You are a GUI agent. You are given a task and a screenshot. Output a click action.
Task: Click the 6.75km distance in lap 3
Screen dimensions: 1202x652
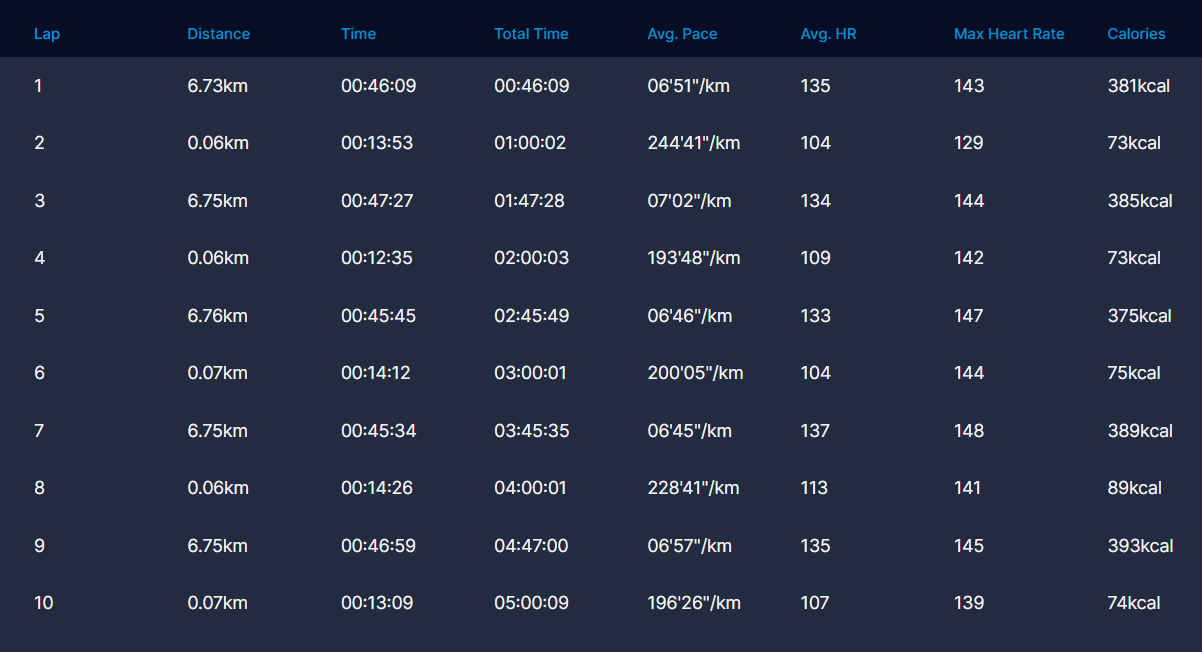tap(217, 201)
